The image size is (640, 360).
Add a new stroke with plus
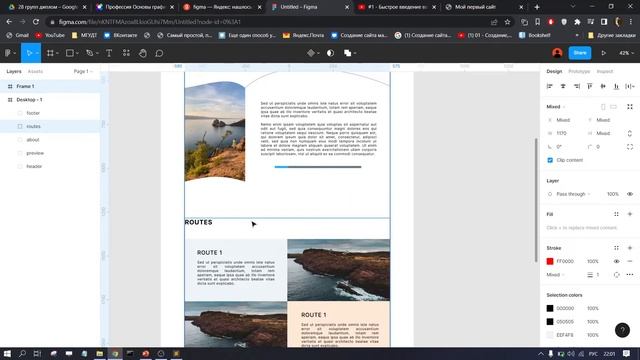click(x=630, y=248)
